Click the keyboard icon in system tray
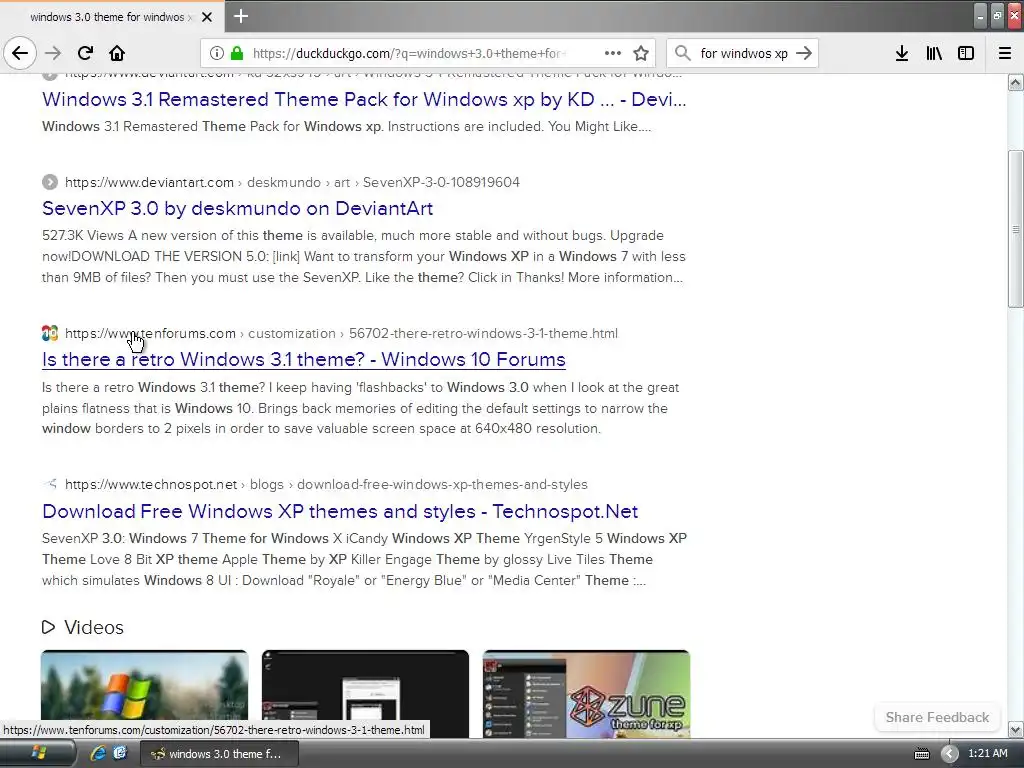 pos(921,754)
